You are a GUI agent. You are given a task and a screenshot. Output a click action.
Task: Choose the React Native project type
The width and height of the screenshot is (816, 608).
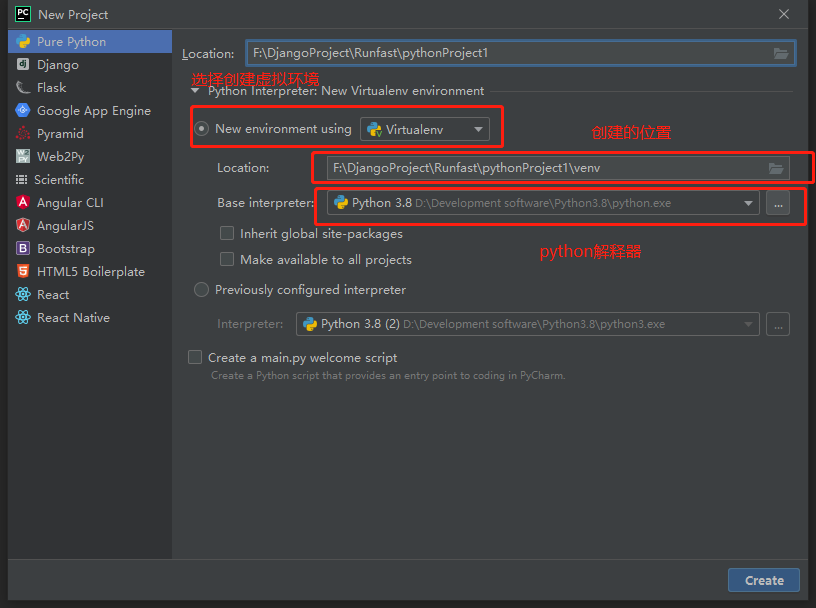[90, 318]
